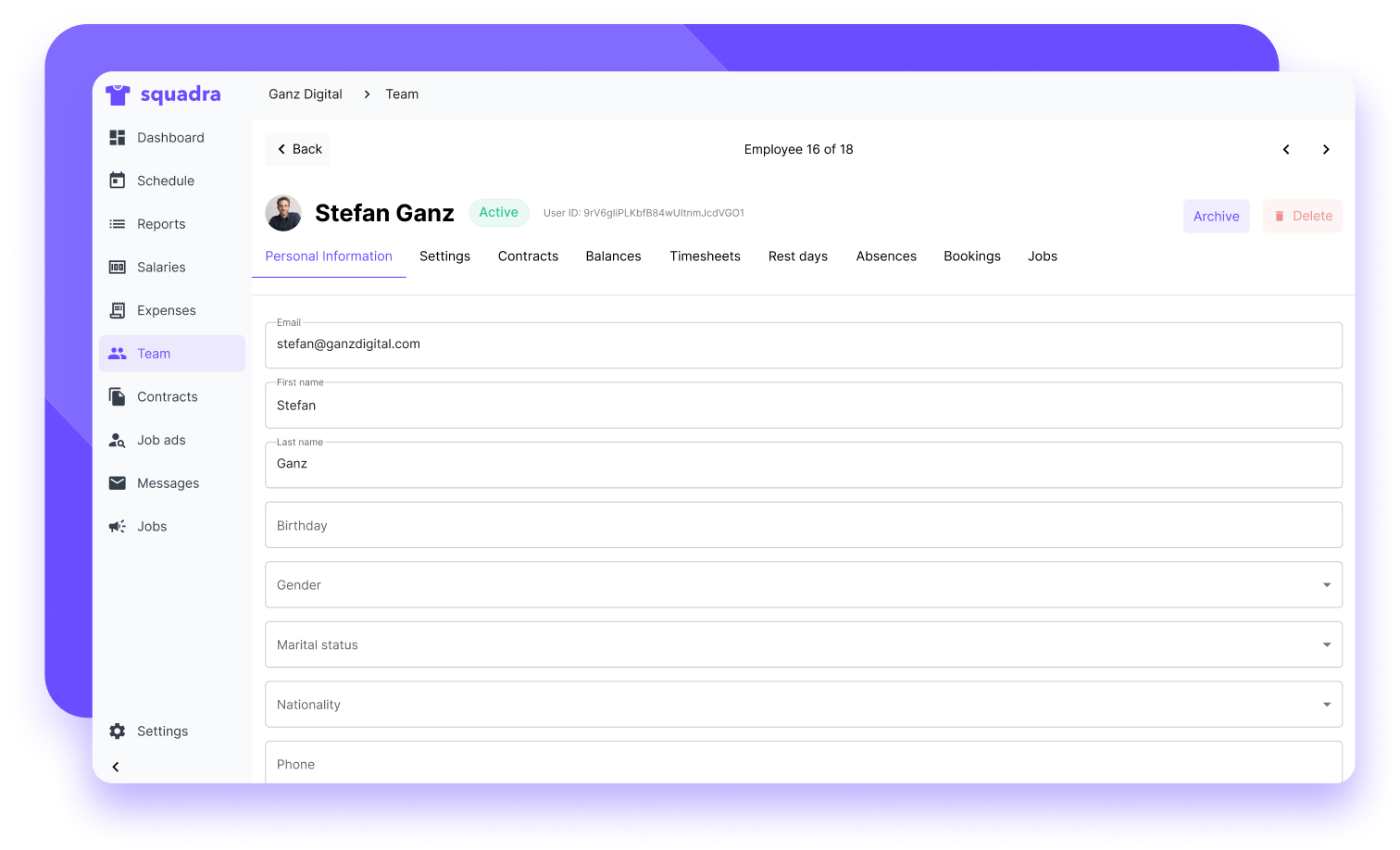Click the Reports list icon
Viewport: 1400px width, 850px height.
[118, 224]
